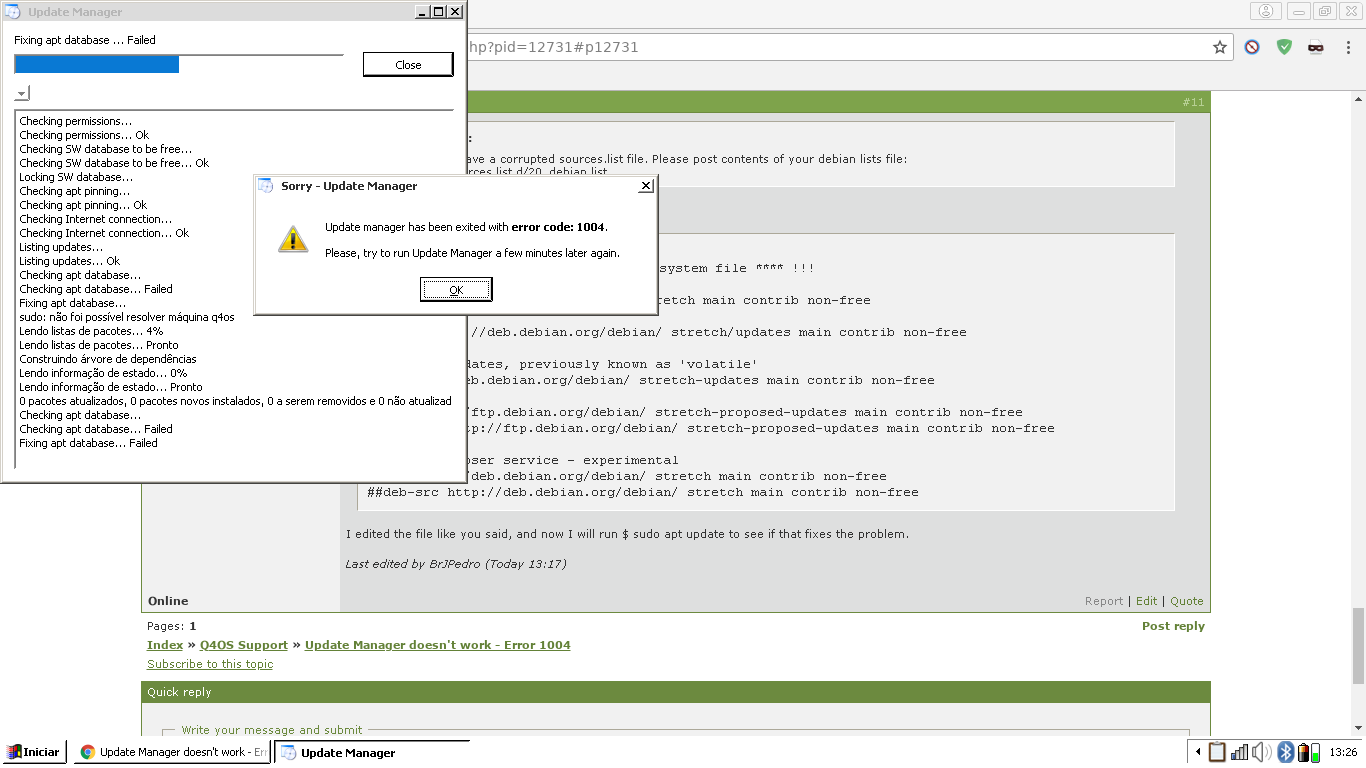Close the Sorry - Update Manager dialog via X
Viewport: 1366px width, 768px height.
point(646,185)
